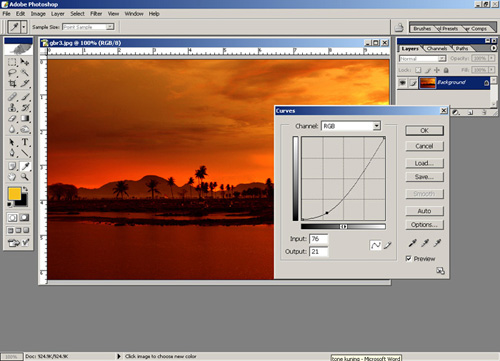
Task: Select the Hand tool
Action: (12, 176)
